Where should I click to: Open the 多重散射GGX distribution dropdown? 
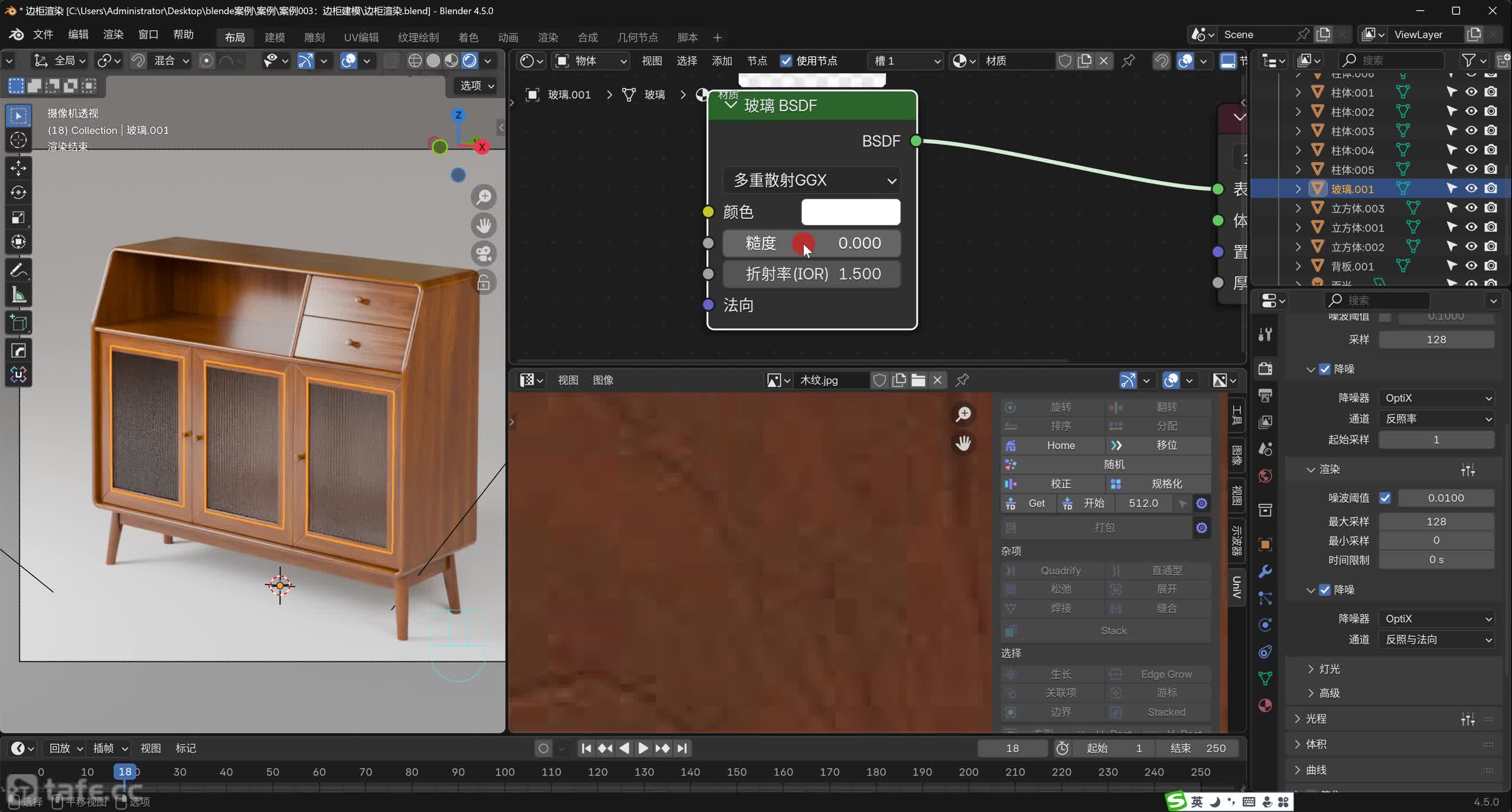[x=812, y=180]
